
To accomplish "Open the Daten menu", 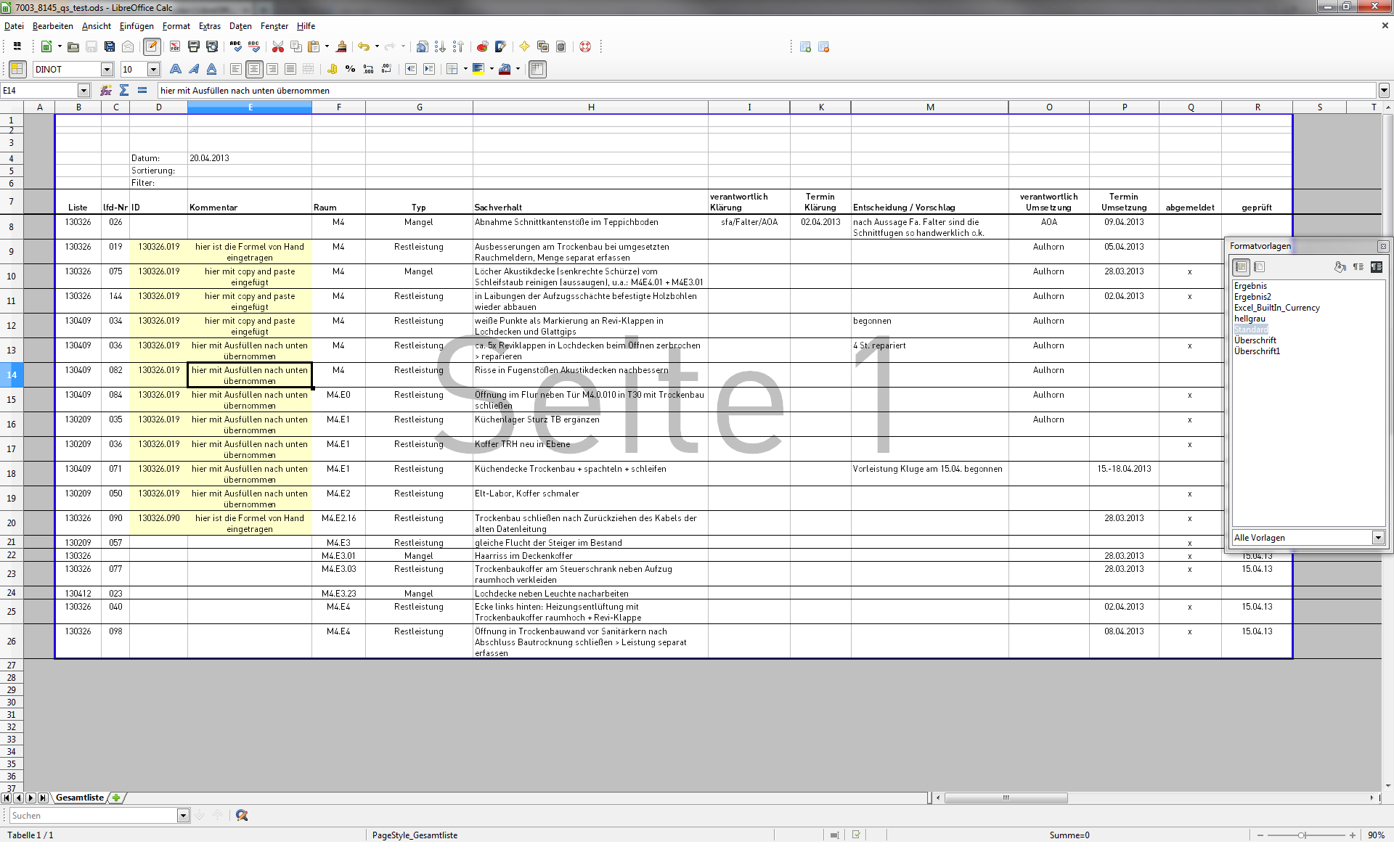I will (240, 26).
